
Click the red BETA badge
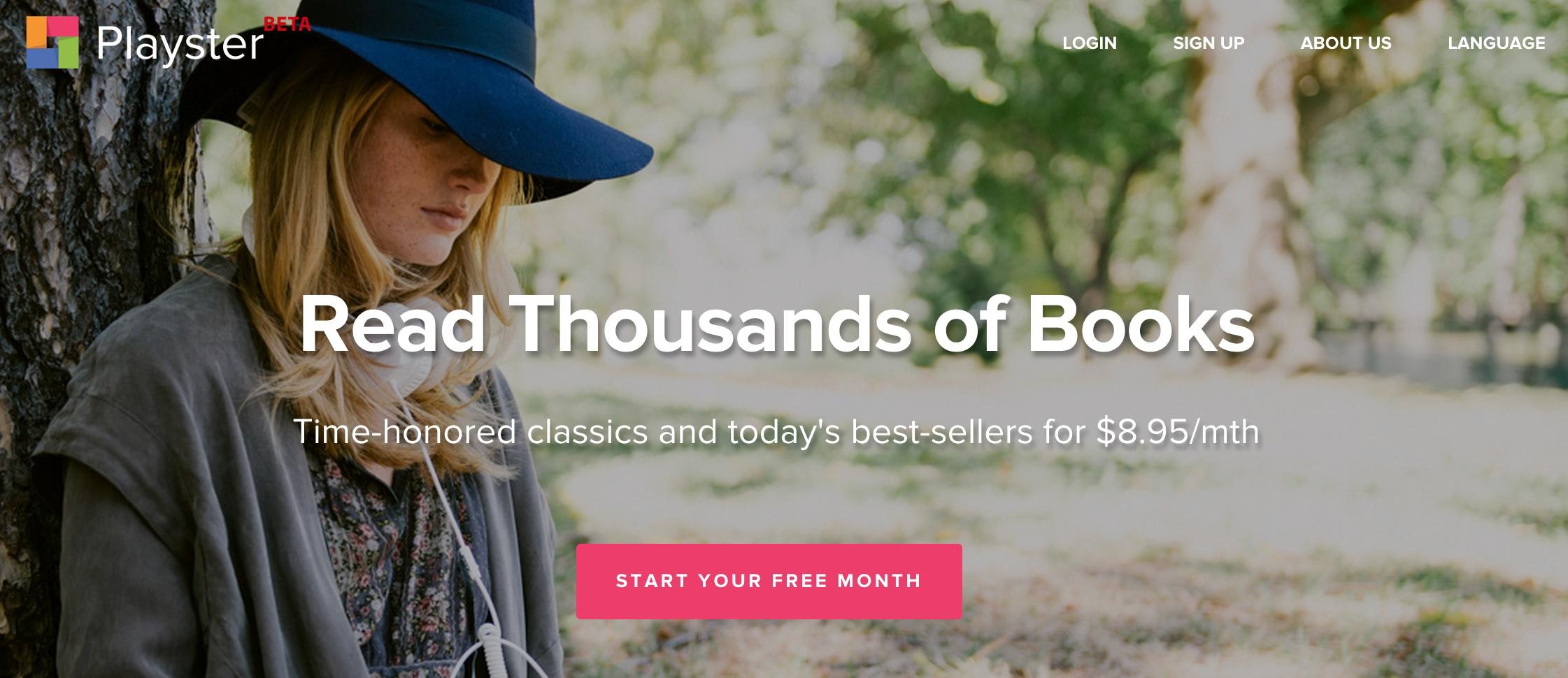coord(287,24)
